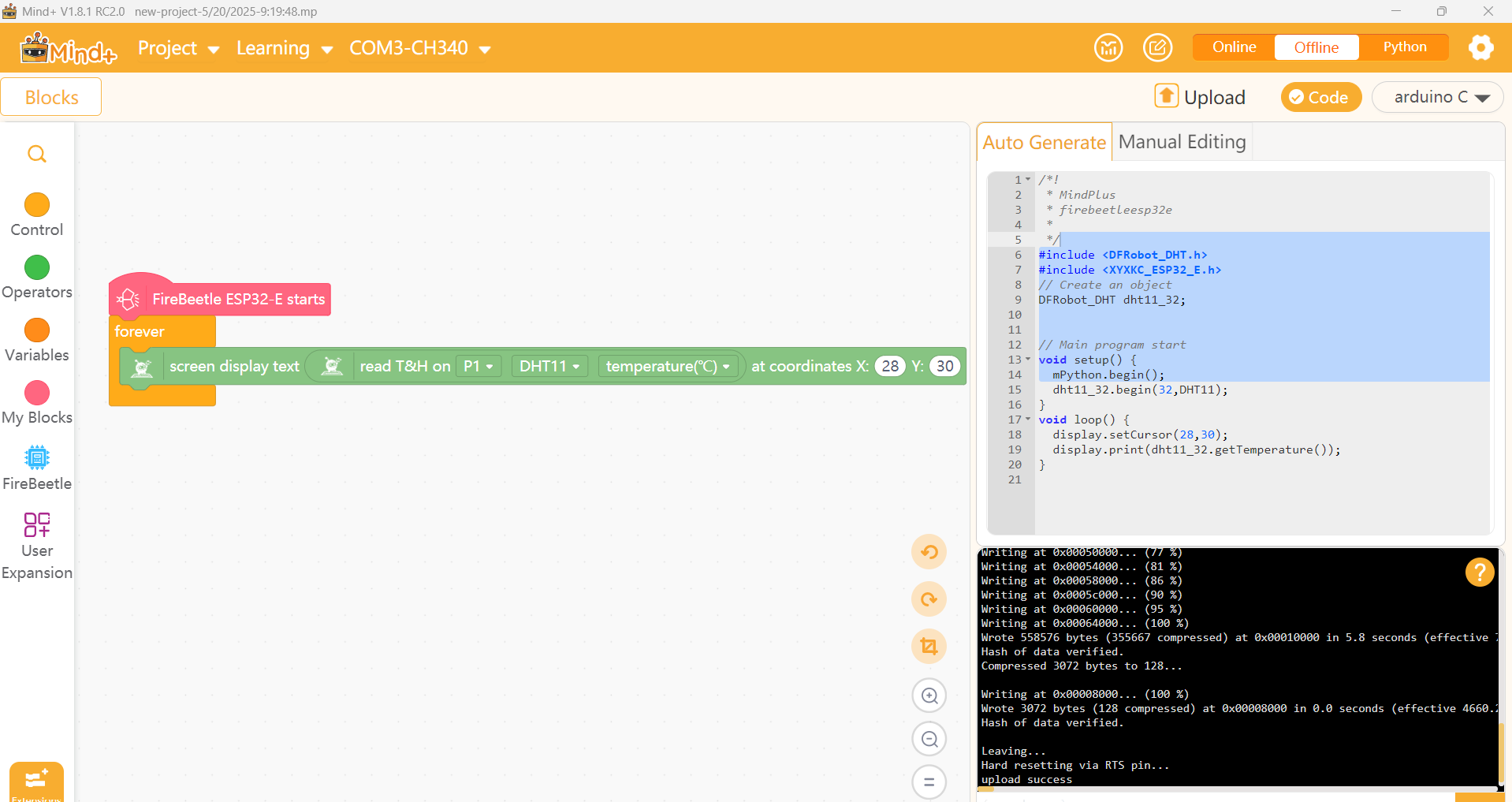Click the undo arrow button

929,552
